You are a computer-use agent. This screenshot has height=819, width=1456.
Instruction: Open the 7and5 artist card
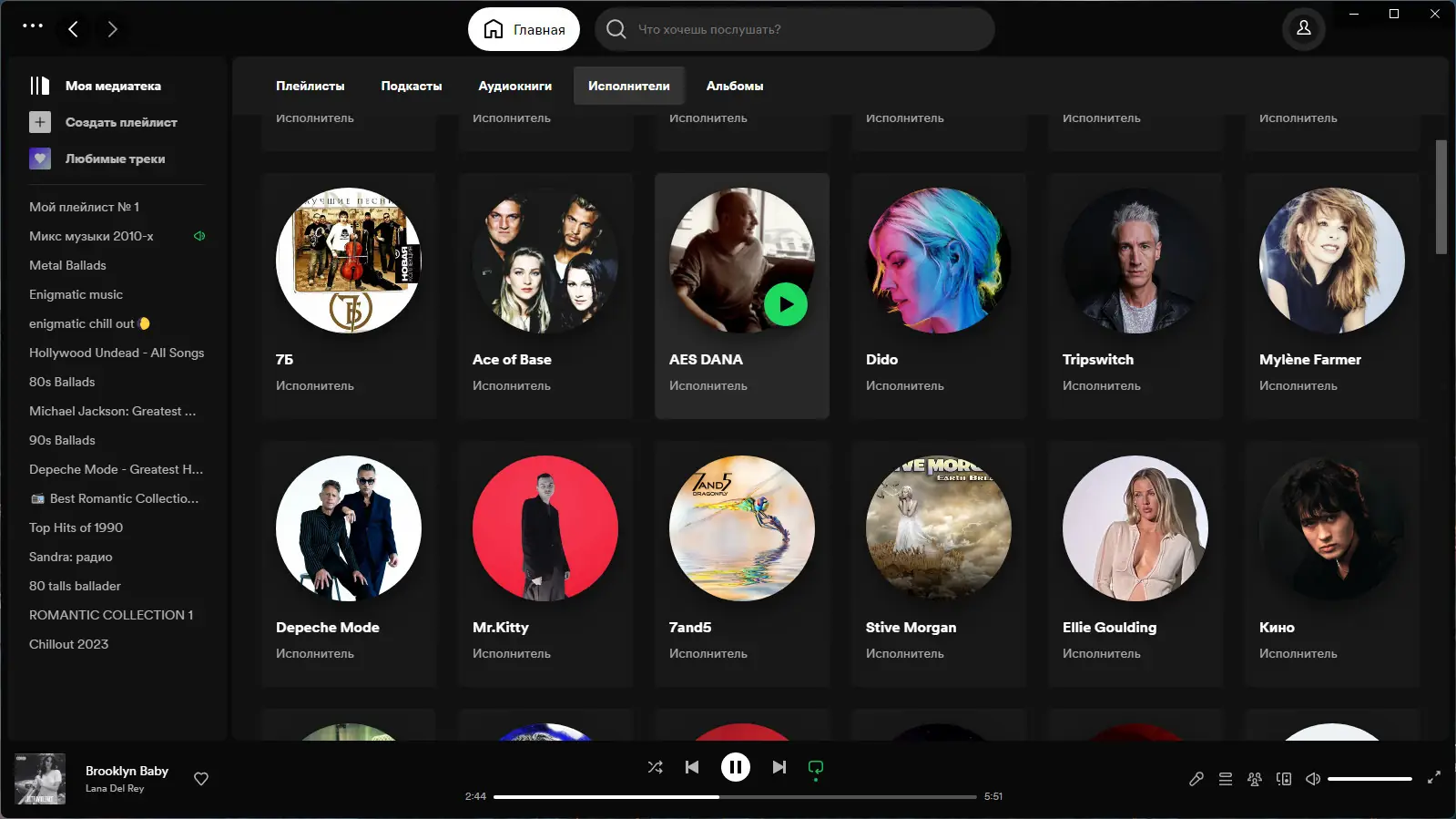pyautogui.click(x=742, y=564)
